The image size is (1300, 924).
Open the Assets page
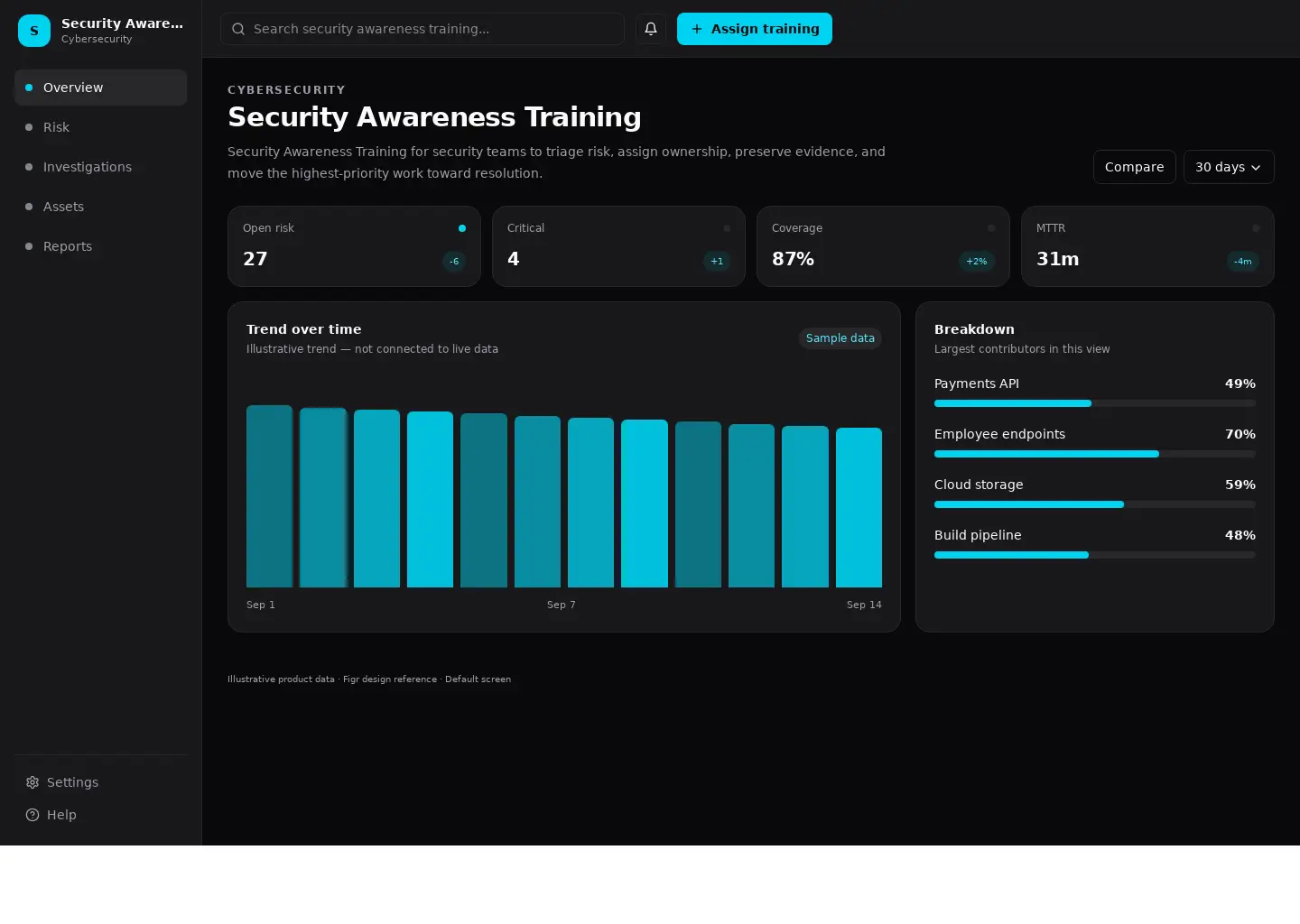(101, 207)
